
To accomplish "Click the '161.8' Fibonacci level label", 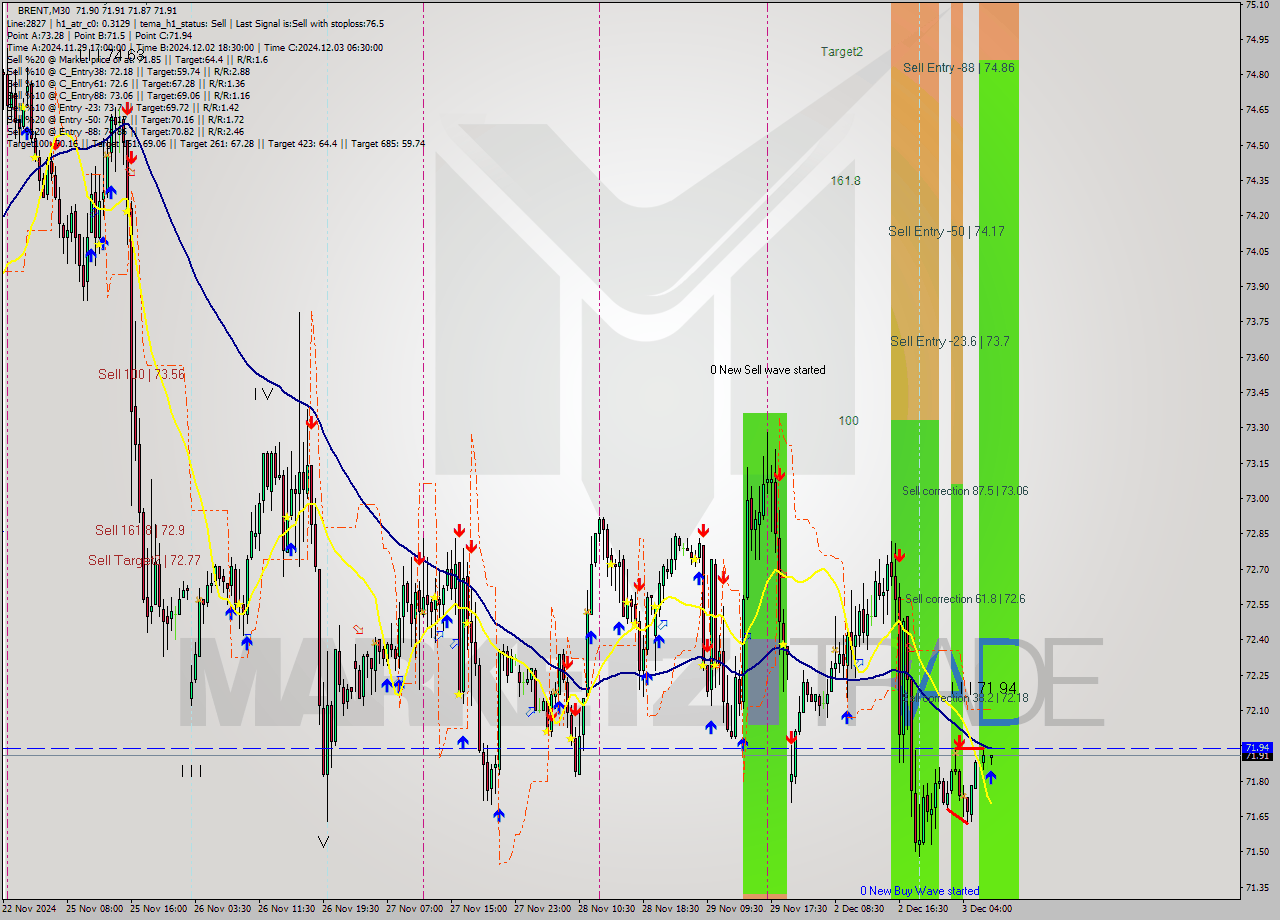I will click(845, 181).
